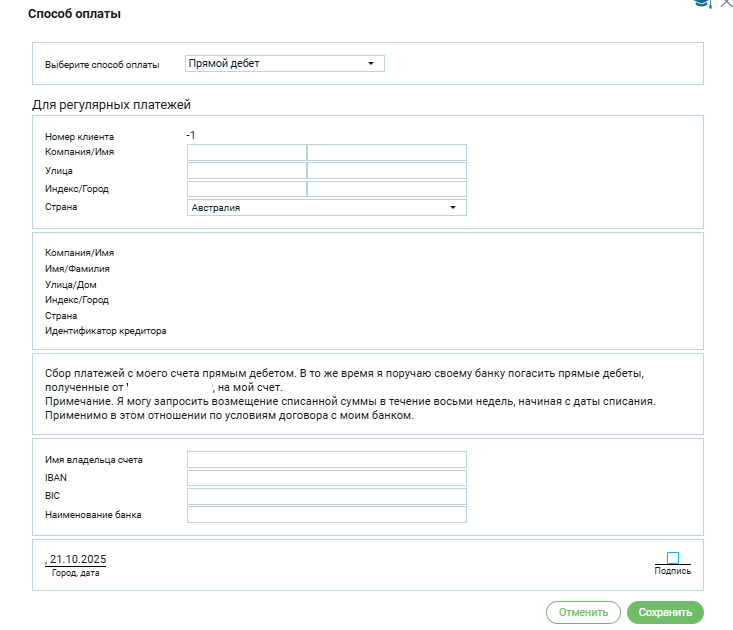Expand the Страна dropdown showing Австралия
This screenshot has width=733, height=630.
pyautogui.click(x=326, y=208)
